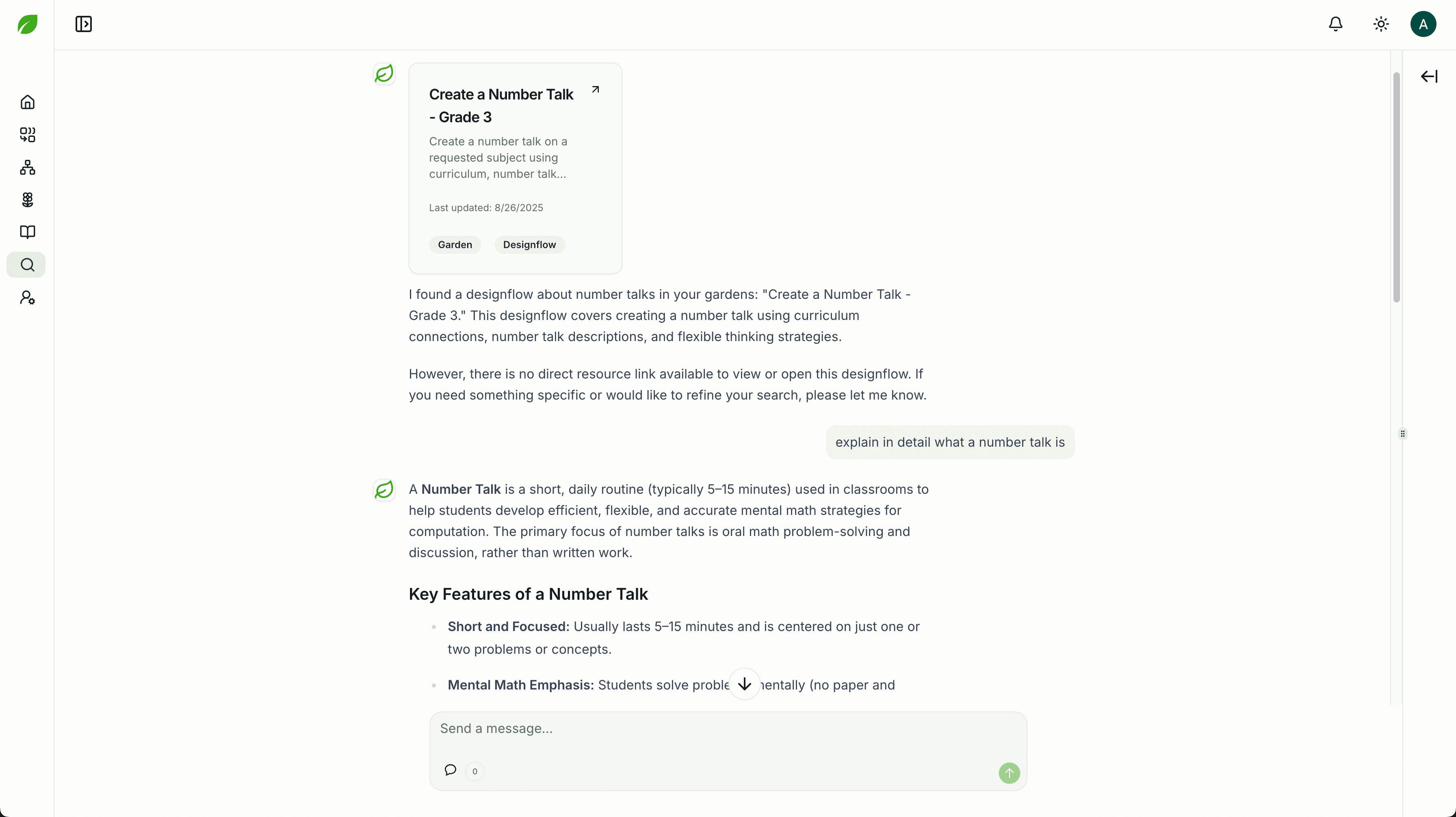Click the chat bubble icon under input
Viewport: 1456px width, 817px height.
[450, 770]
